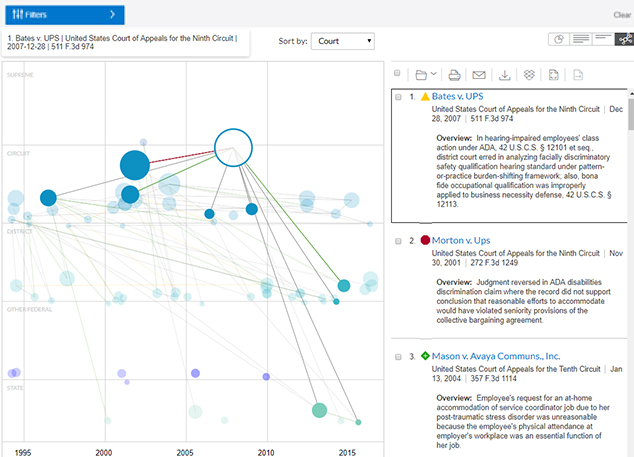Email results using the envelope icon

tap(479, 74)
